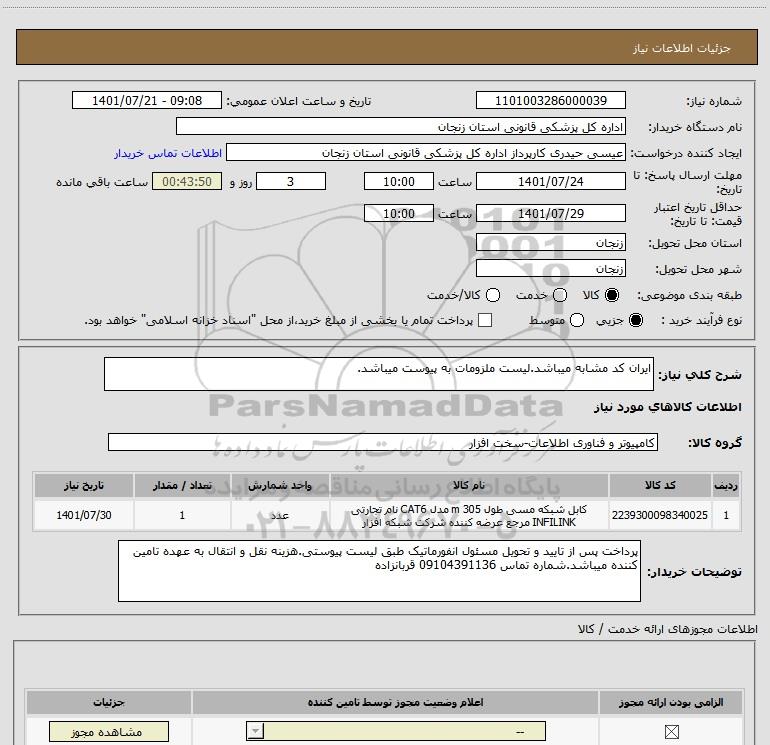Click the شهر محل تحویل field

pos(550,268)
